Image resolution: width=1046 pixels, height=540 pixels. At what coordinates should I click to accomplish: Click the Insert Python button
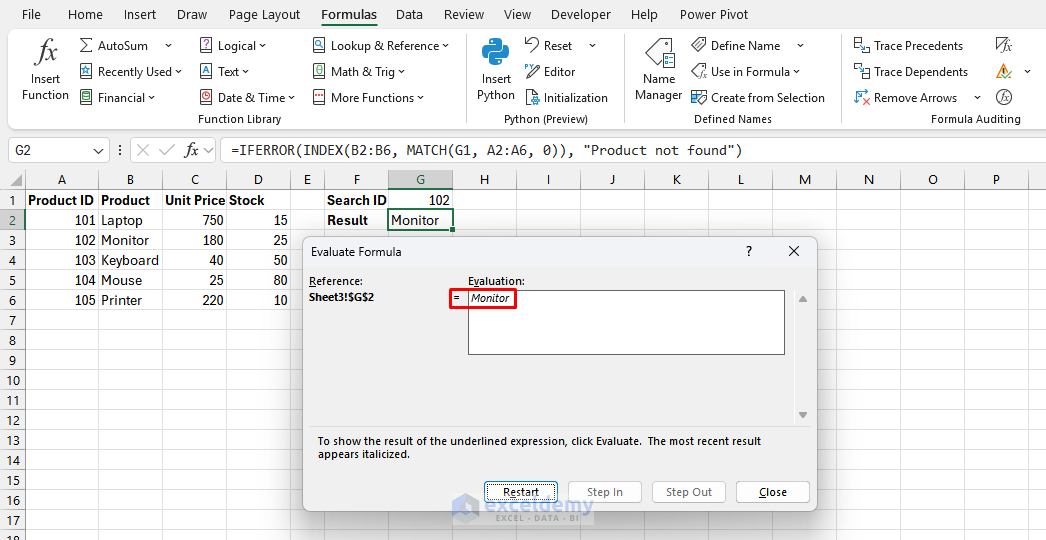click(x=496, y=69)
